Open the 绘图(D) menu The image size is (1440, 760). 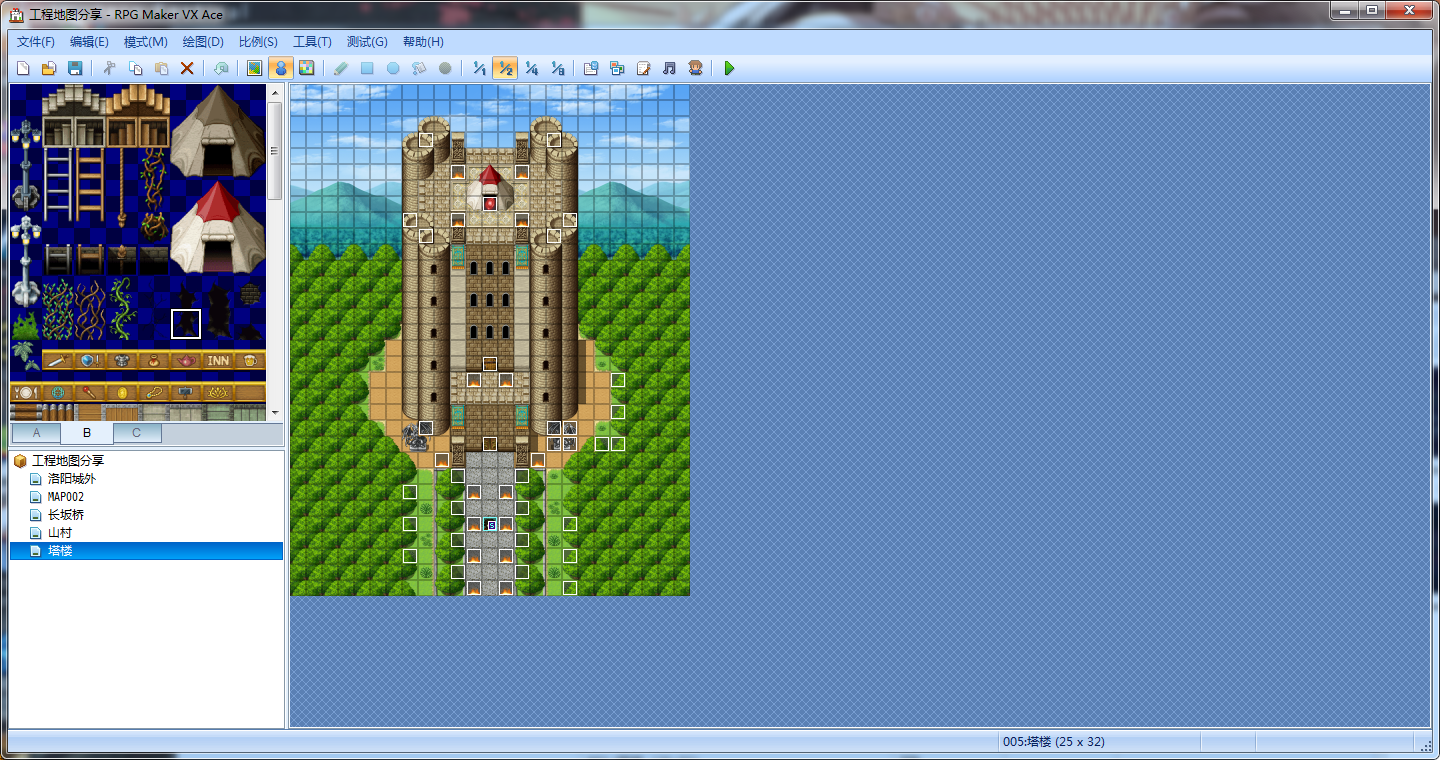pyautogui.click(x=203, y=42)
